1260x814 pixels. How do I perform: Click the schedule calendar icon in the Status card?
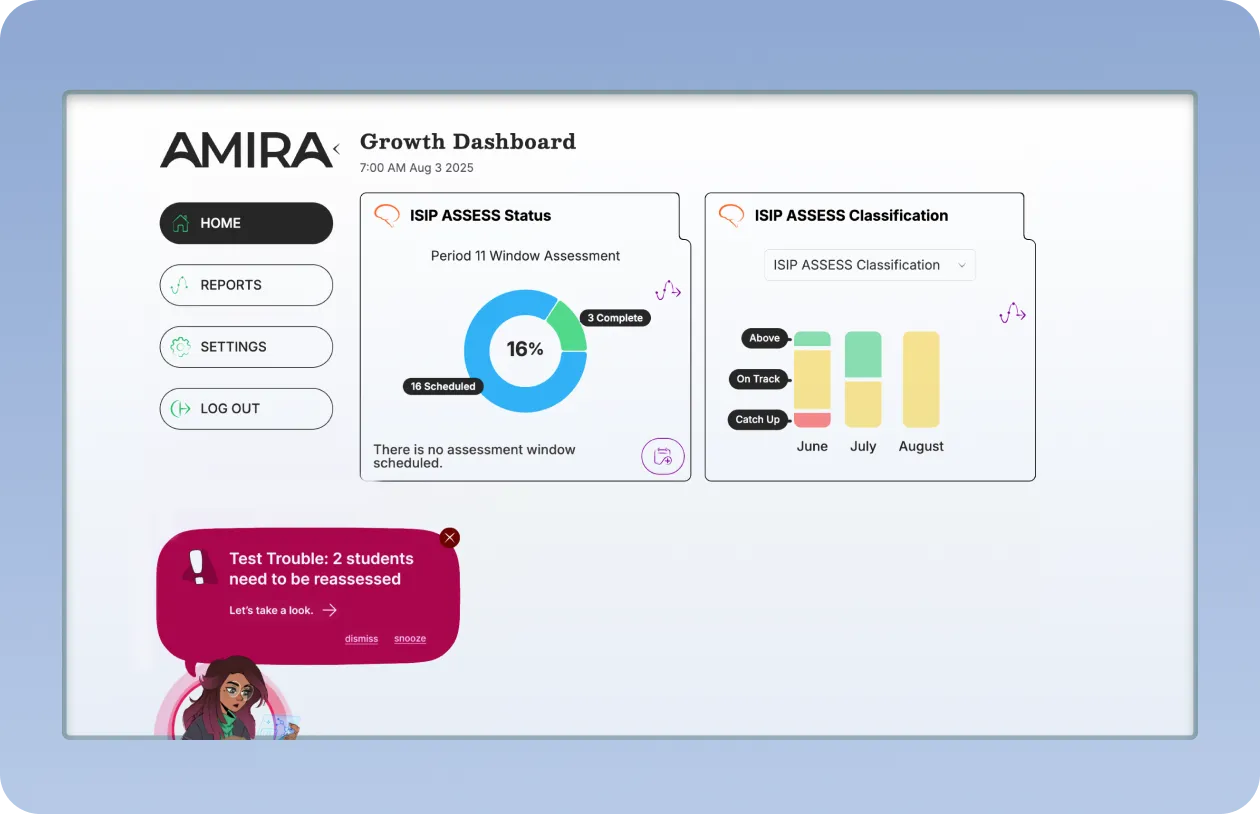pyautogui.click(x=663, y=458)
